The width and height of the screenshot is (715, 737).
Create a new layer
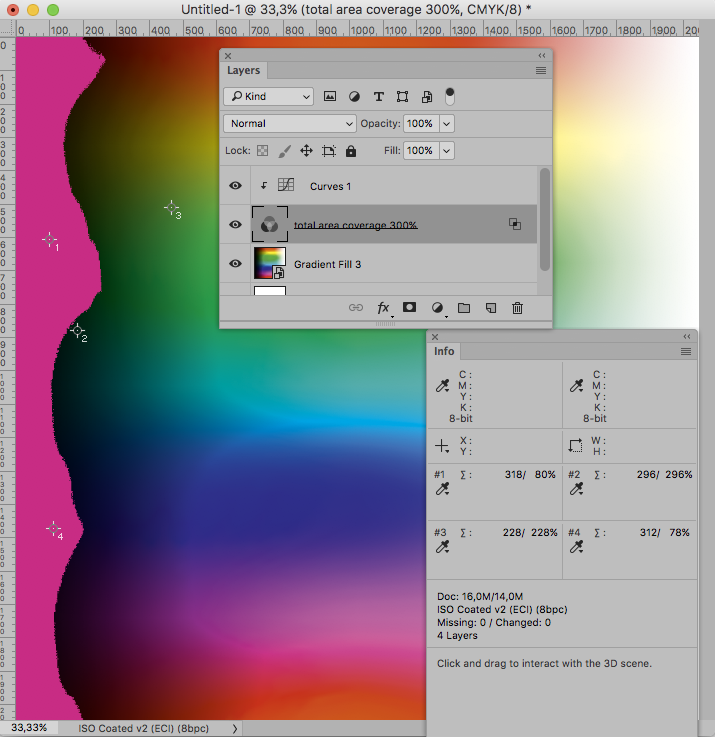pyautogui.click(x=491, y=308)
